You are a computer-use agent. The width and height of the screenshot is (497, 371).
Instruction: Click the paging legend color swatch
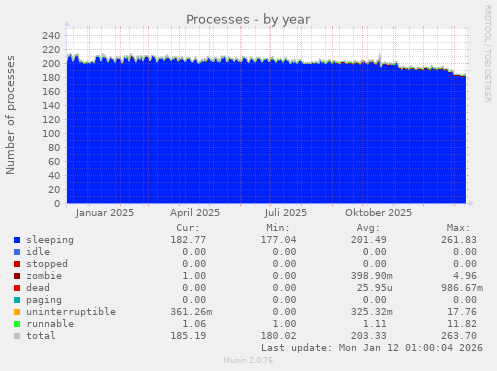click(17, 300)
